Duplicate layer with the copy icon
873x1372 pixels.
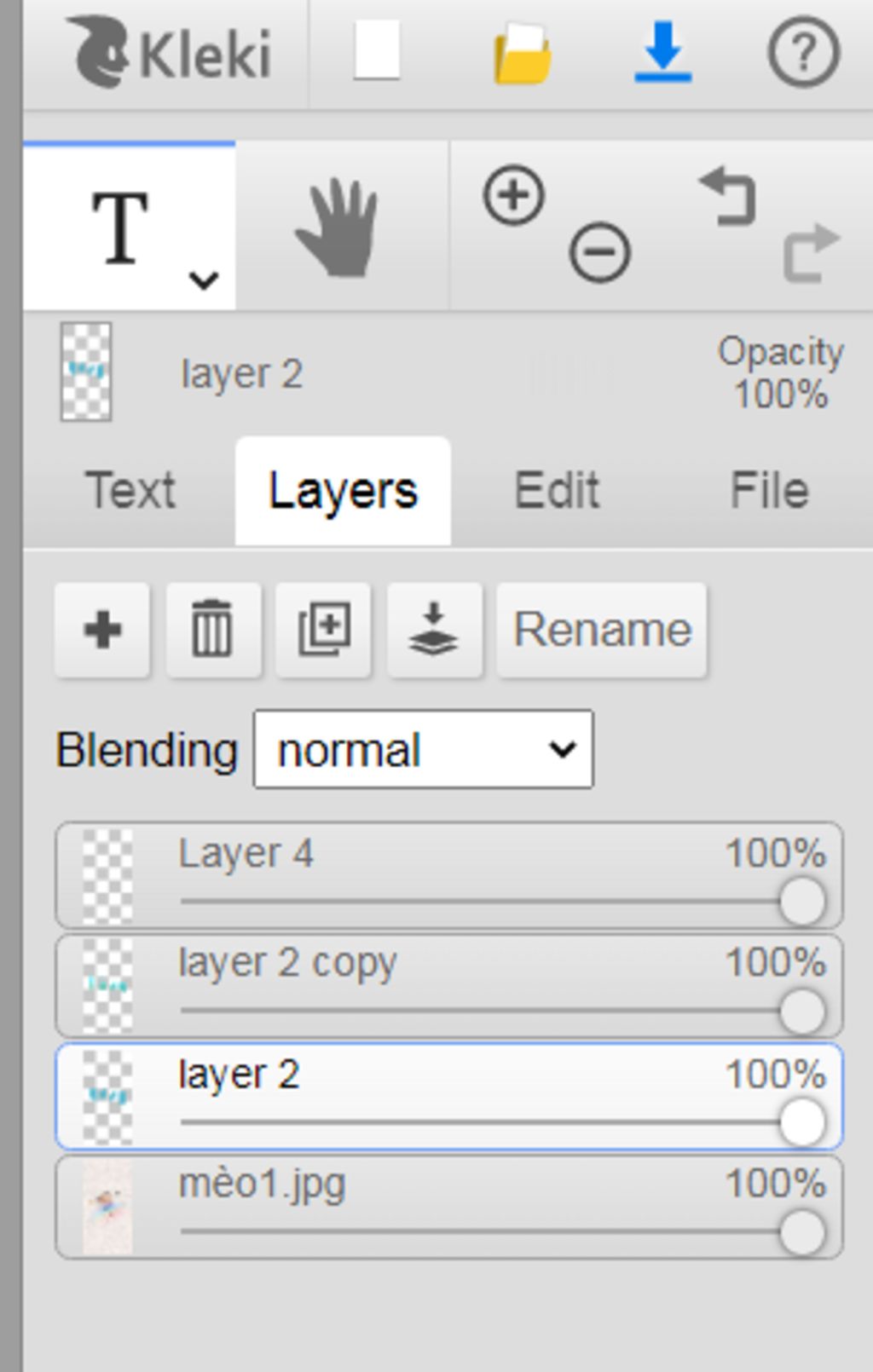pos(323,631)
